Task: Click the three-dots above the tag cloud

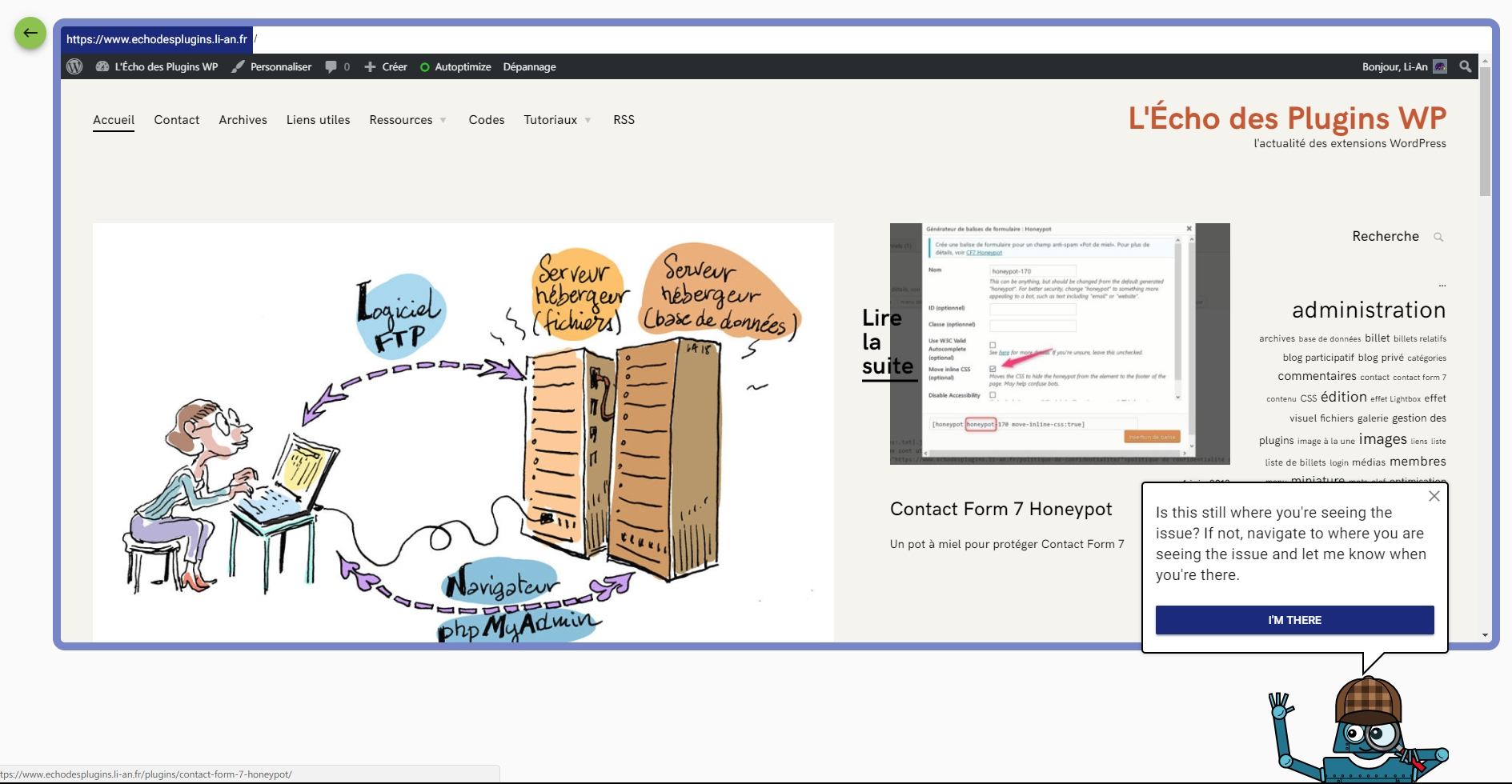Action: [x=1442, y=286]
